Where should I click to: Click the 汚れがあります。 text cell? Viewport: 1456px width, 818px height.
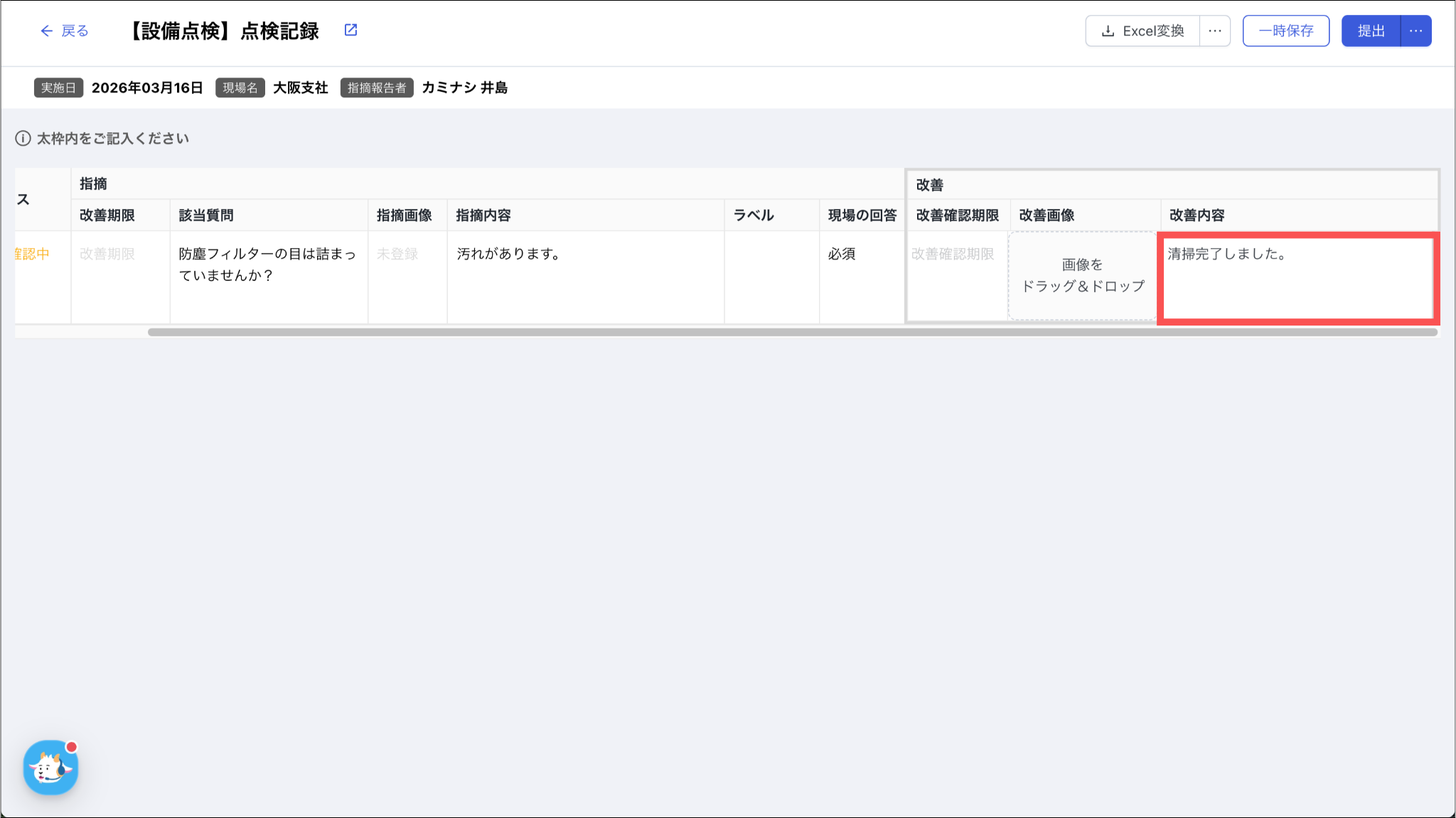(x=508, y=254)
